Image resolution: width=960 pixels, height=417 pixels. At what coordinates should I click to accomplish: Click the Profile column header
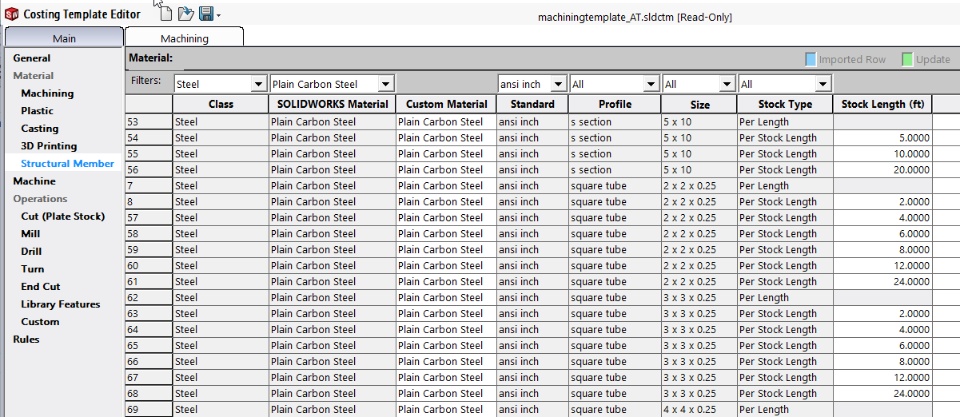[x=615, y=104]
